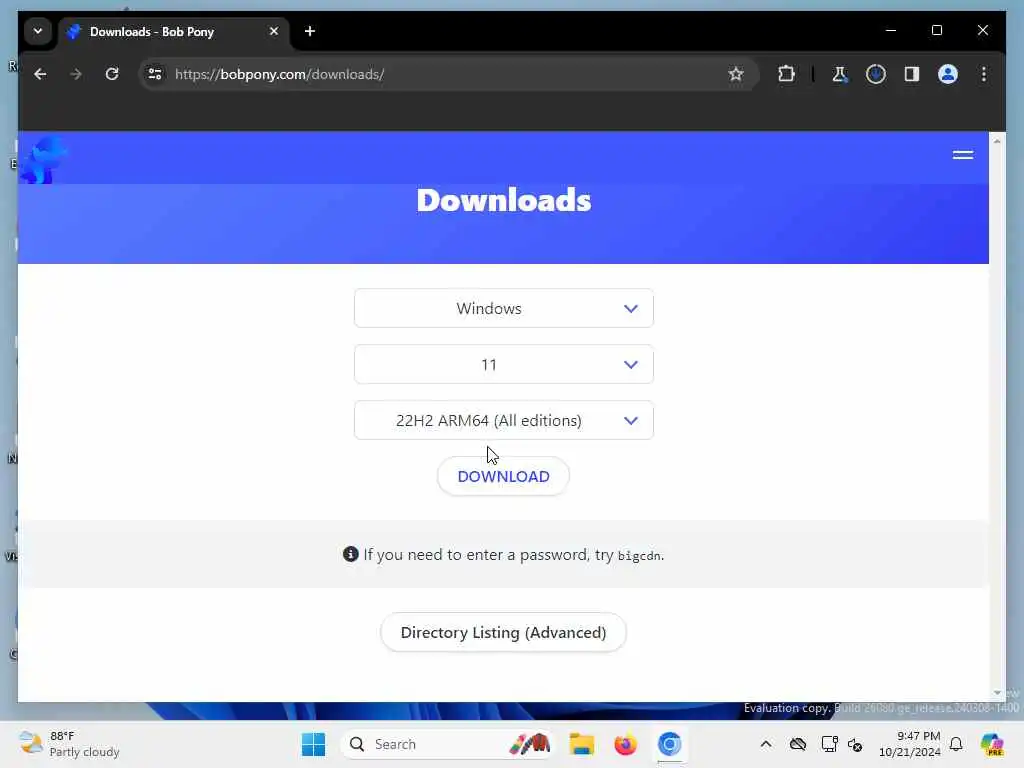Viewport: 1024px width, 768px height.
Task: Click the scrollbar down arrow
Action: tap(997, 693)
